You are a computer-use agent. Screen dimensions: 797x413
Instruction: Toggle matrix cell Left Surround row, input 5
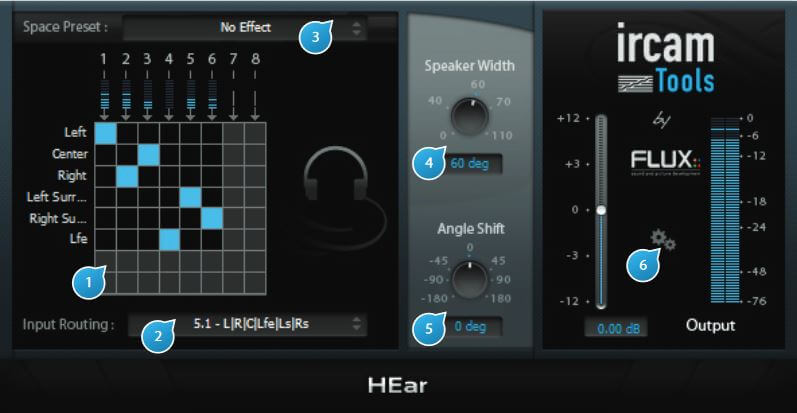tap(191, 198)
